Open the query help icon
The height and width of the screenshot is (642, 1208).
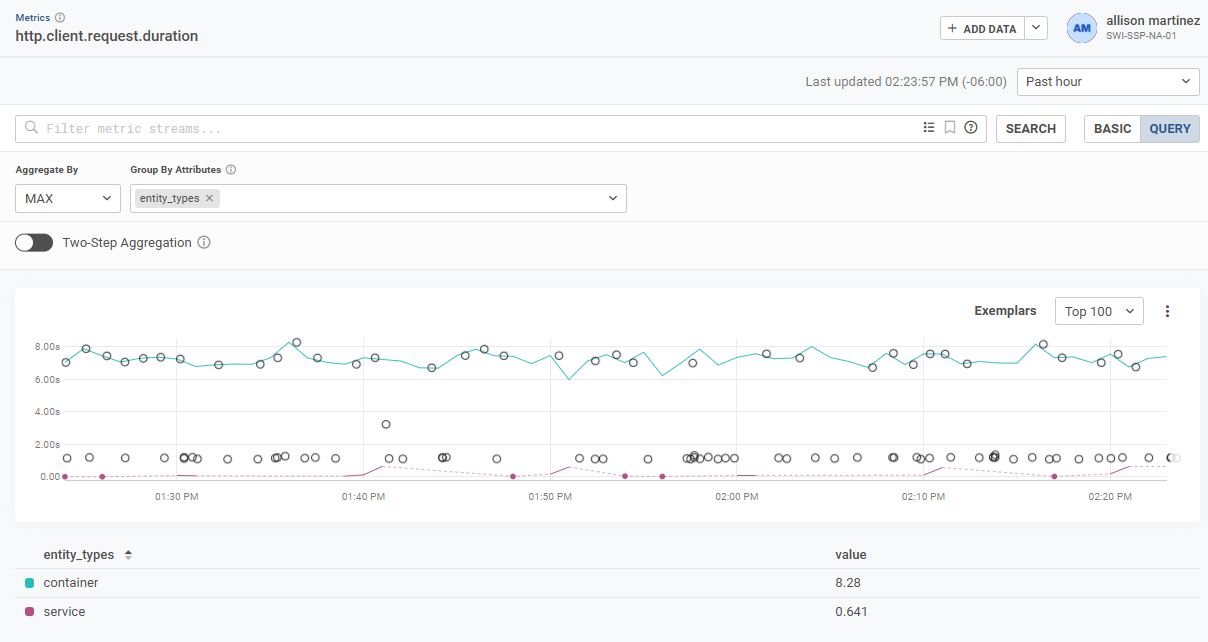(x=969, y=128)
